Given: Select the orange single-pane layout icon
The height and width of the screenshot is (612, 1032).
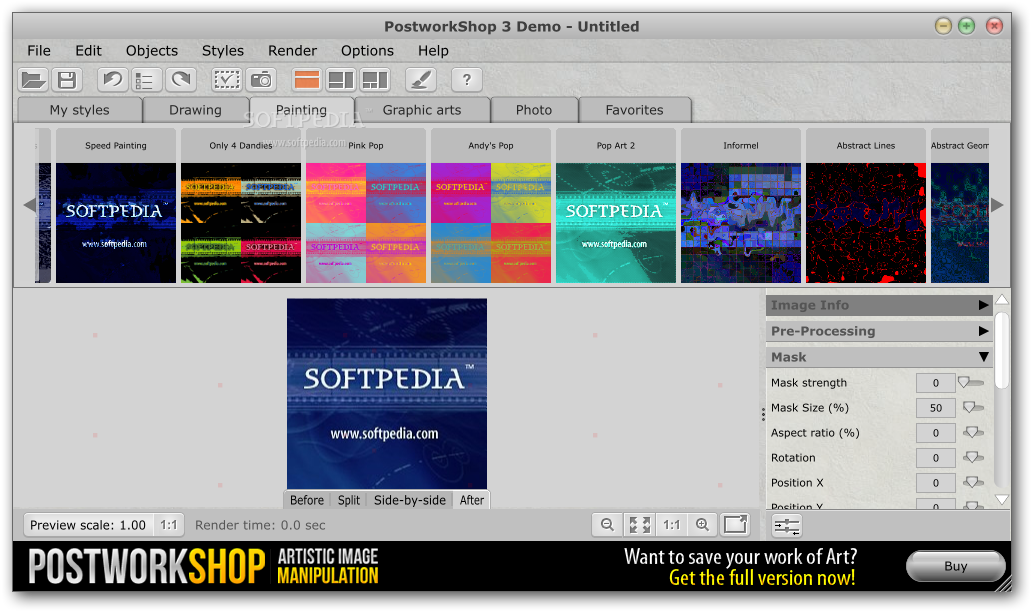Looking at the screenshot, I should coord(307,80).
